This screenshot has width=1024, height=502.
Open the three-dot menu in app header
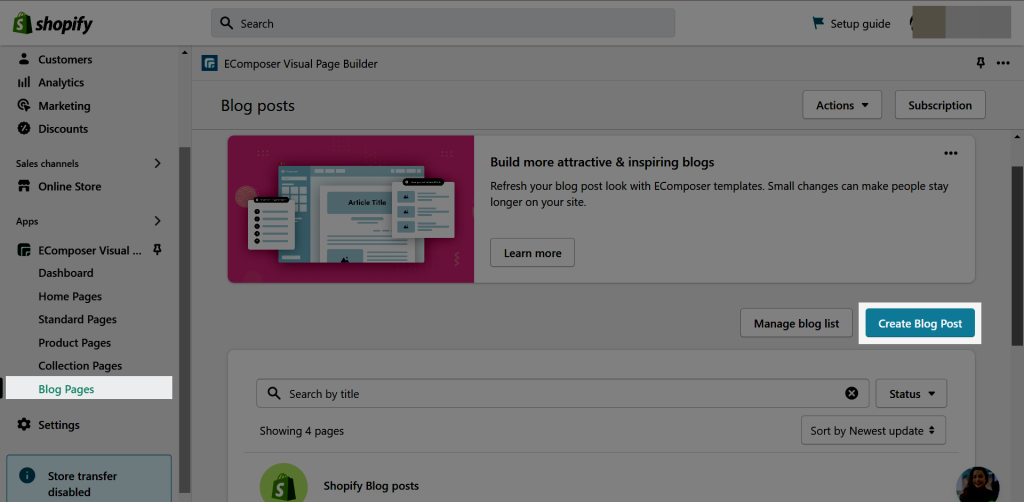(x=1003, y=63)
